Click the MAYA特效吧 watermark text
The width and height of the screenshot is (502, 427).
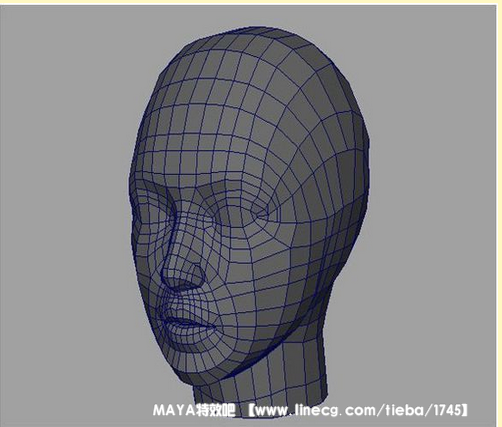(194, 410)
